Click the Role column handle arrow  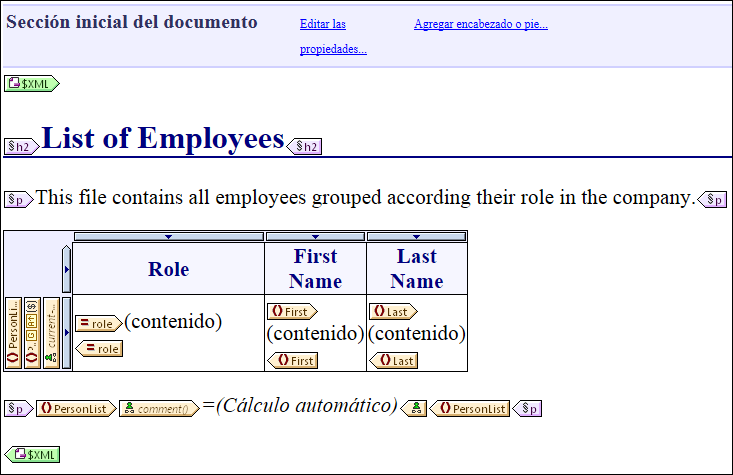169,237
